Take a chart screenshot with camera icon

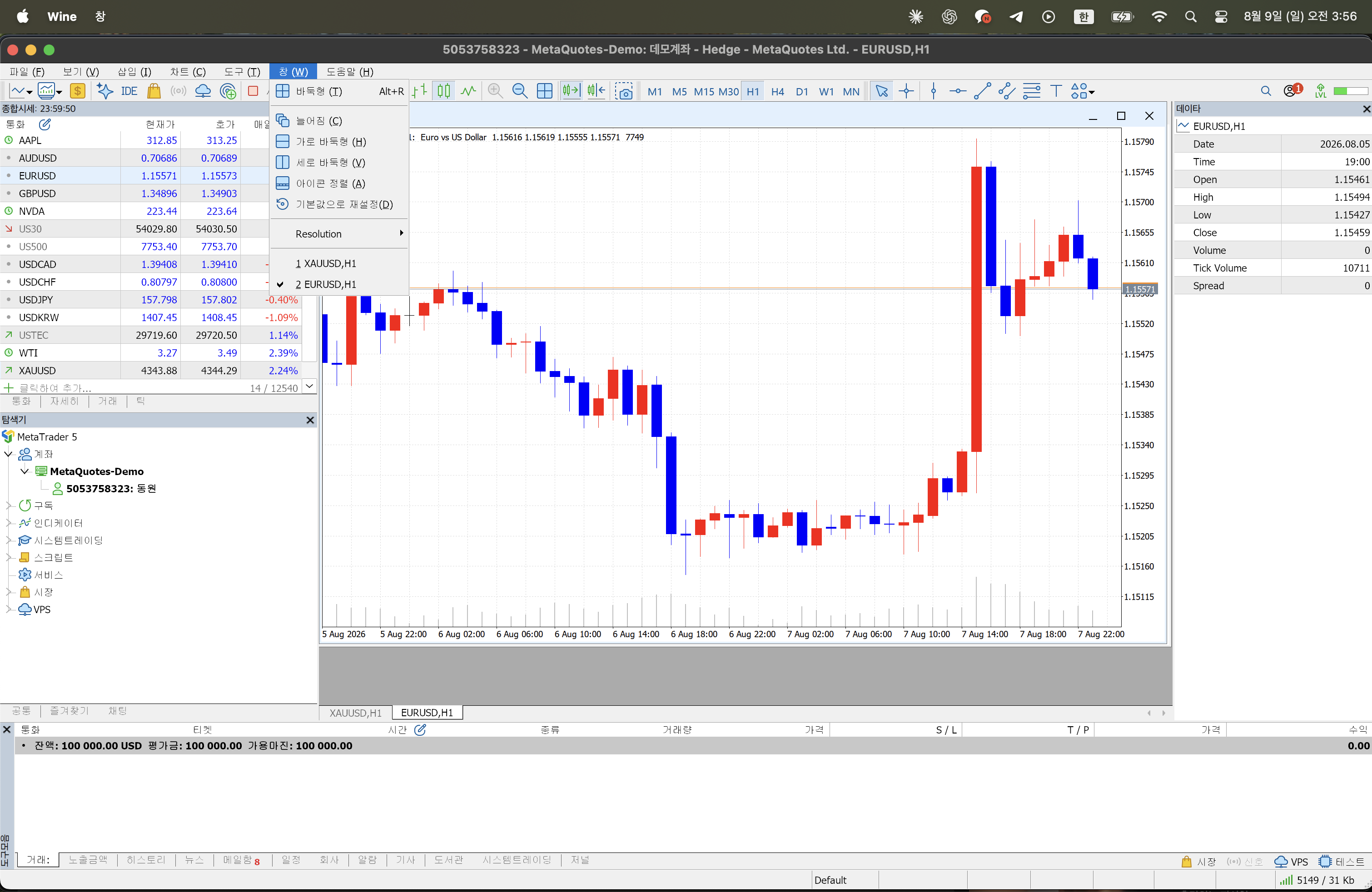coord(624,91)
